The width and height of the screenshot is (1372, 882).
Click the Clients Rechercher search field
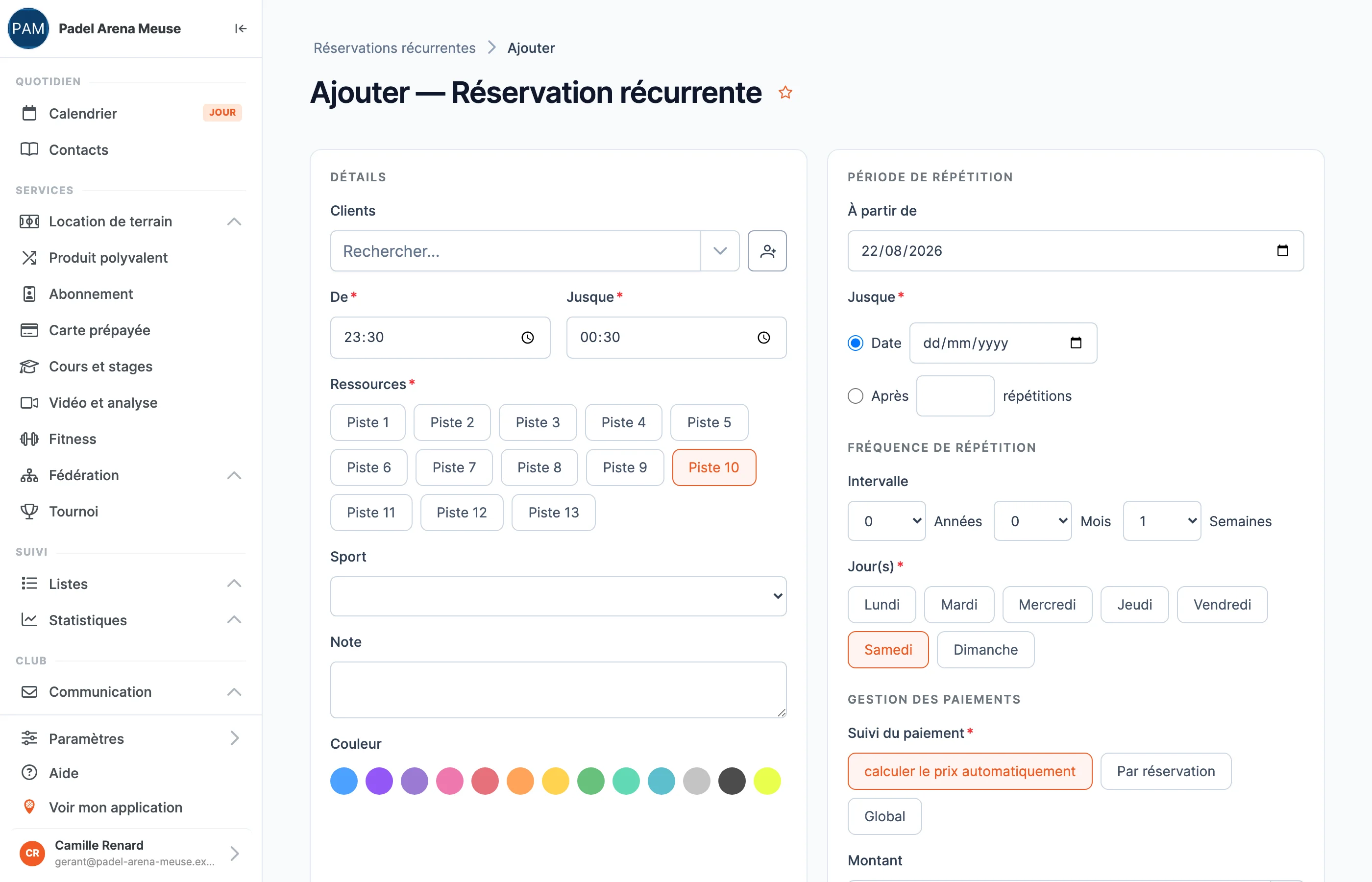coord(515,251)
